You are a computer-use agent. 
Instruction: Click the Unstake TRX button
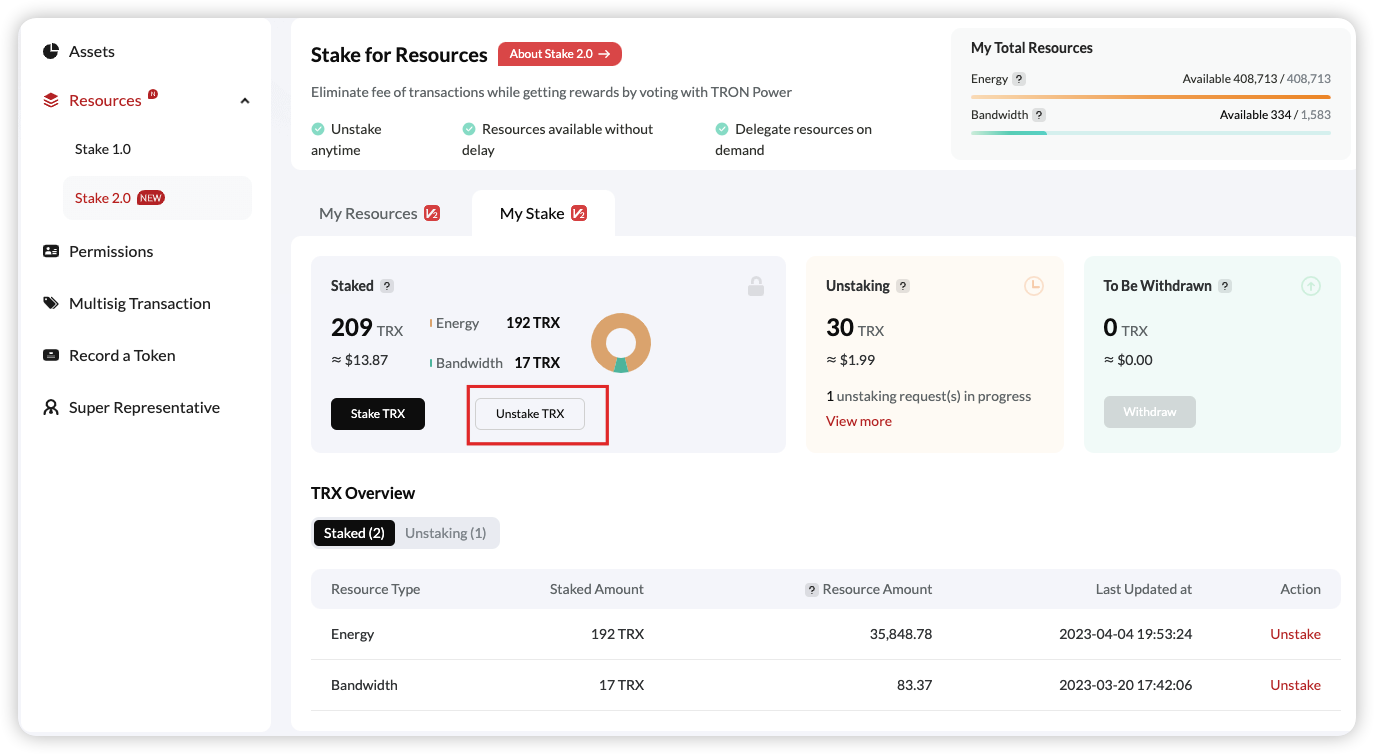coord(530,414)
